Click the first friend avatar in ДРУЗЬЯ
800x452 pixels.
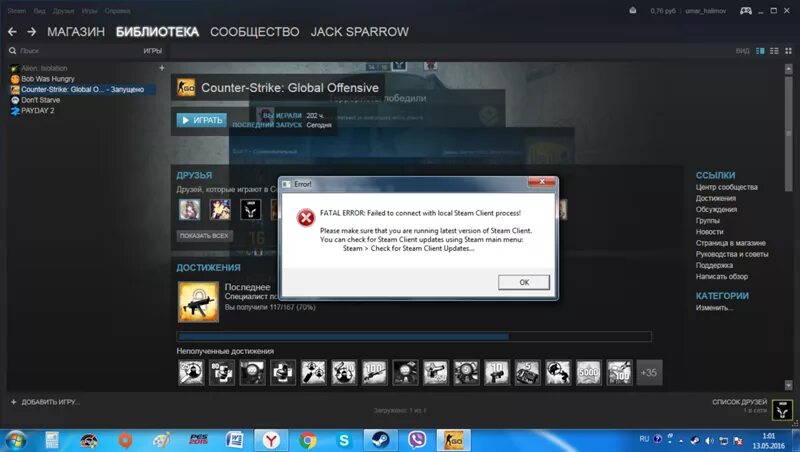coord(189,210)
